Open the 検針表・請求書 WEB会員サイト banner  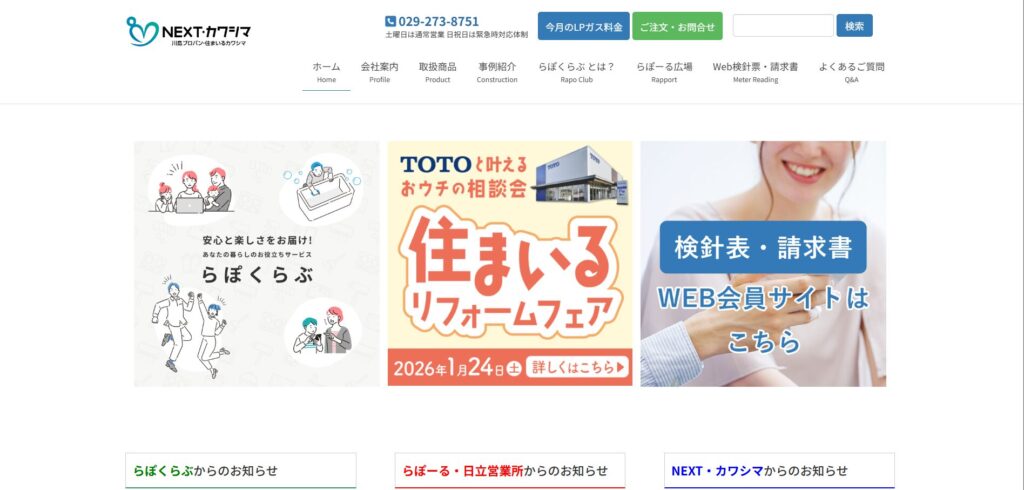tap(763, 264)
